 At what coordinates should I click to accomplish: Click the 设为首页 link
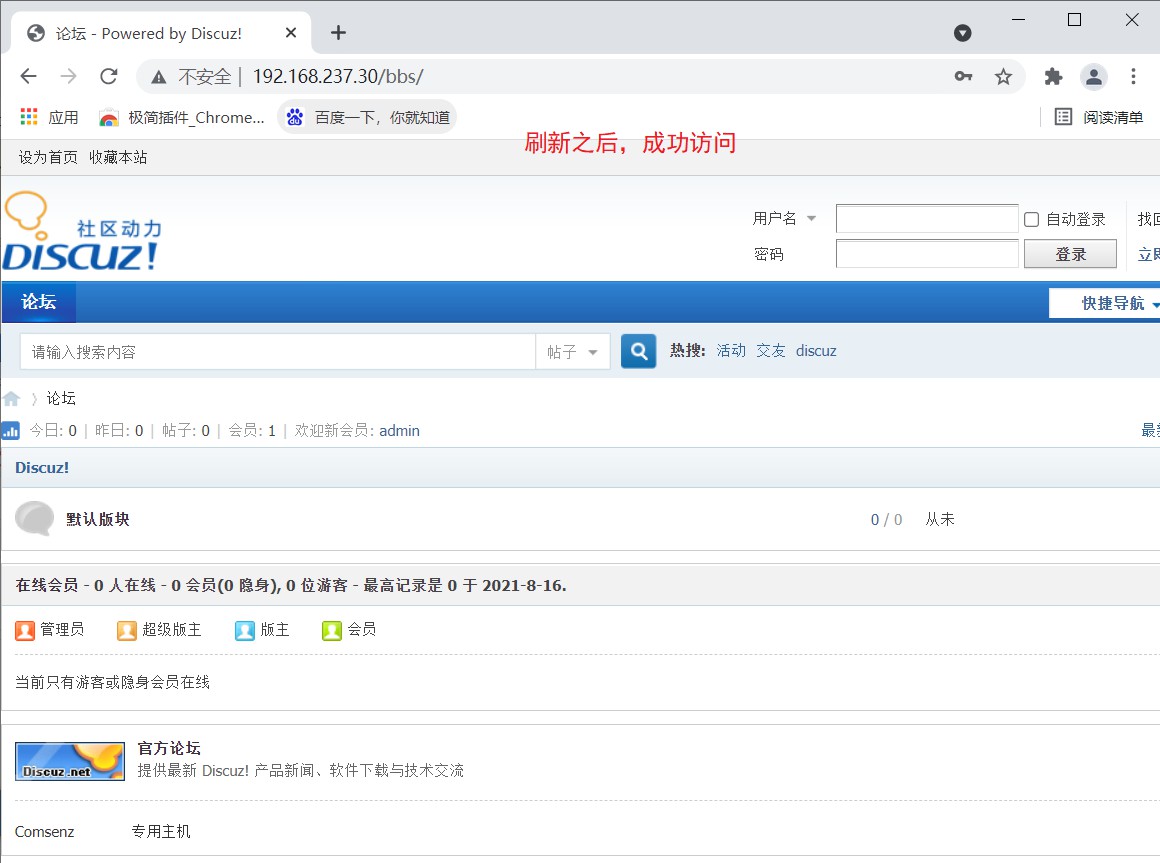pos(48,158)
